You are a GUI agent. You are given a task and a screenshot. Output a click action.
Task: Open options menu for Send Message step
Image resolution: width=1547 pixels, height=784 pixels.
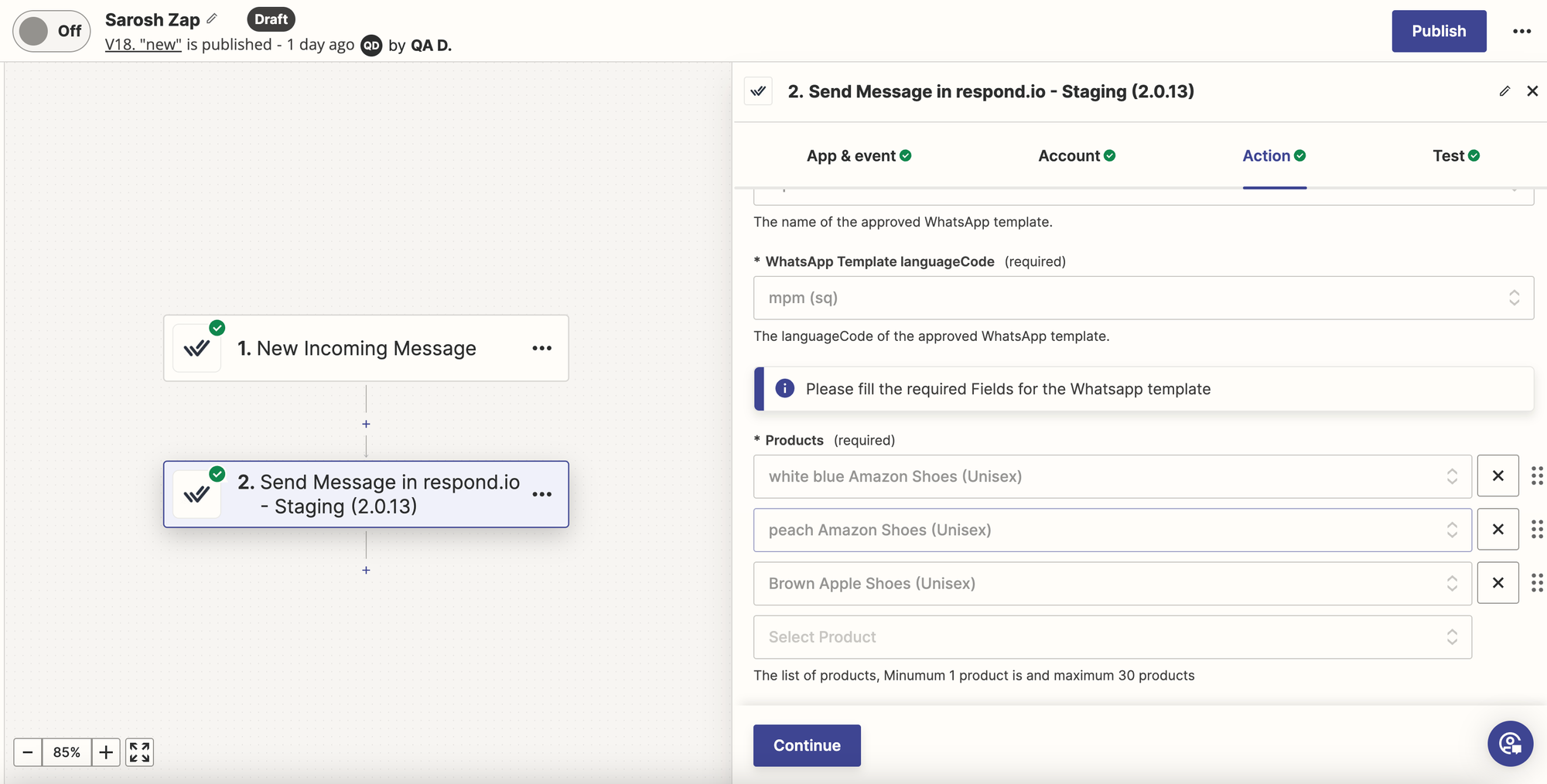pyautogui.click(x=541, y=494)
